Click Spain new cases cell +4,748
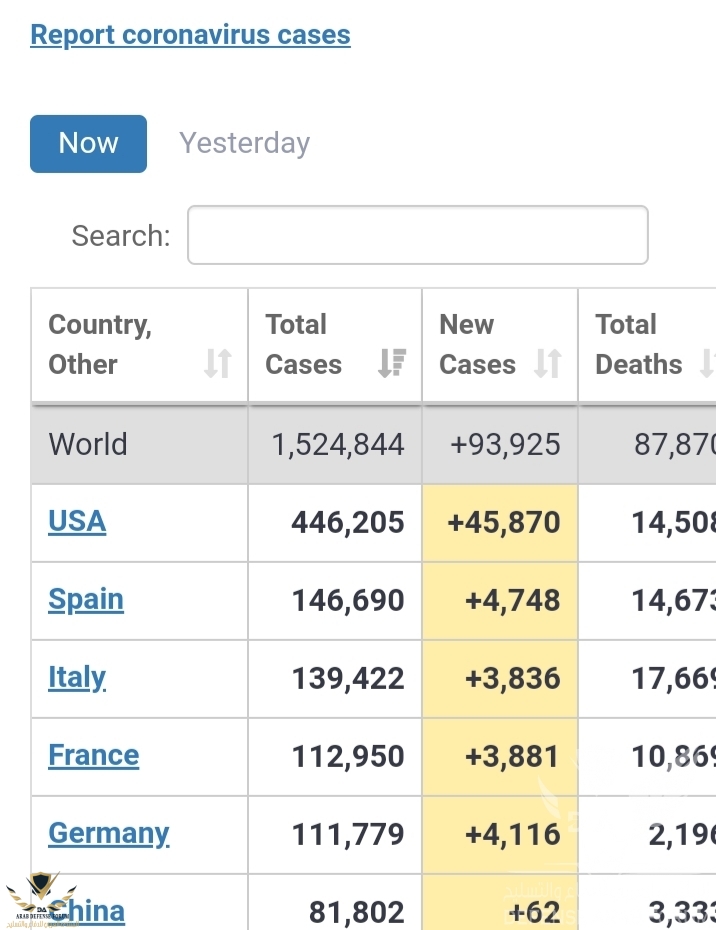This screenshot has height=930, width=716. click(512, 600)
